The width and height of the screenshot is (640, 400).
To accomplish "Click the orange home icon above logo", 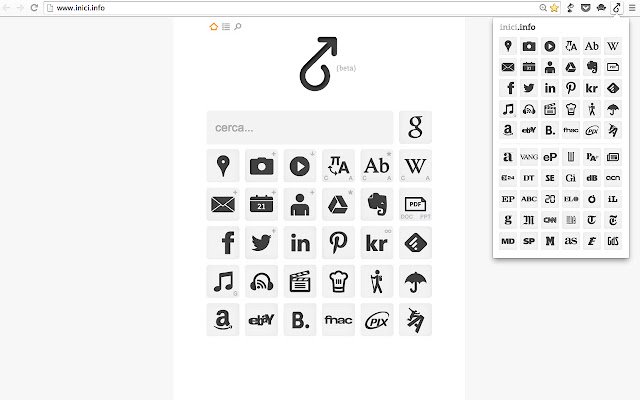I will tap(213, 27).
